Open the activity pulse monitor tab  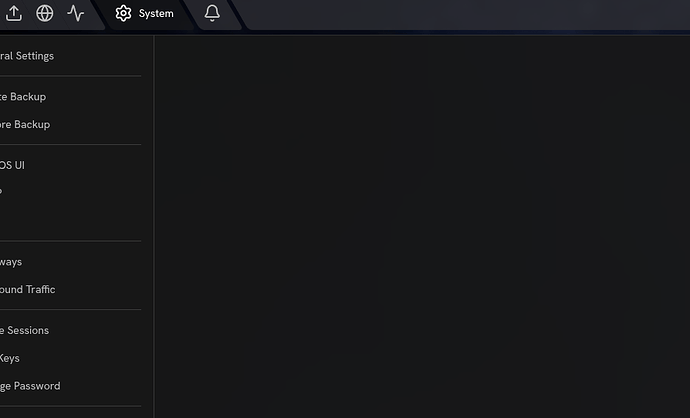coord(76,13)
